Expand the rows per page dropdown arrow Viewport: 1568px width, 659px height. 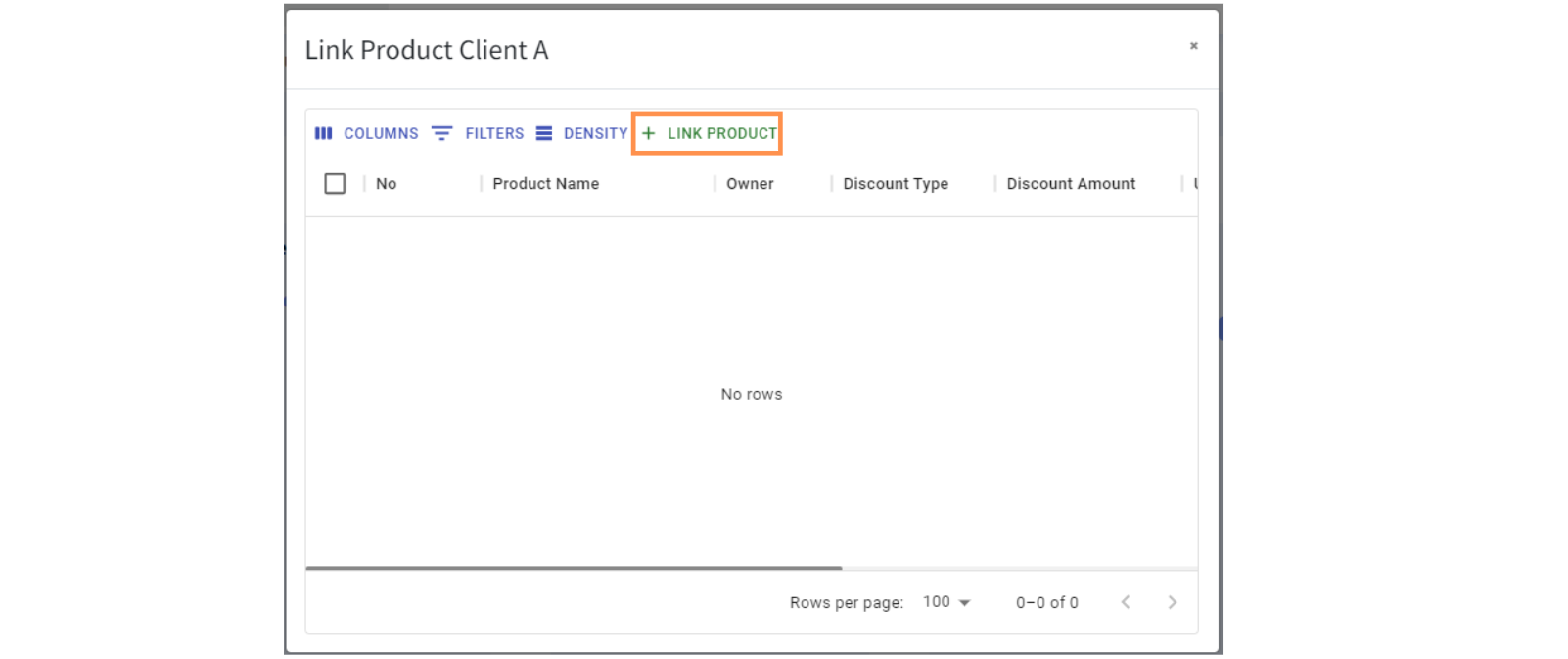pos(964,603)
